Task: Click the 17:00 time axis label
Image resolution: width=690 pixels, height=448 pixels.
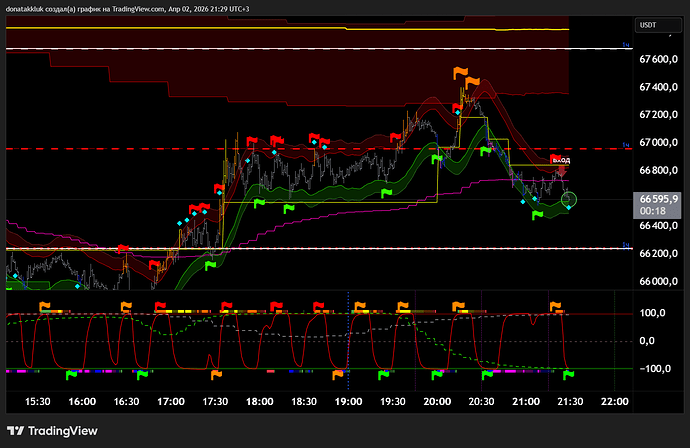Action: click(171, 402)
